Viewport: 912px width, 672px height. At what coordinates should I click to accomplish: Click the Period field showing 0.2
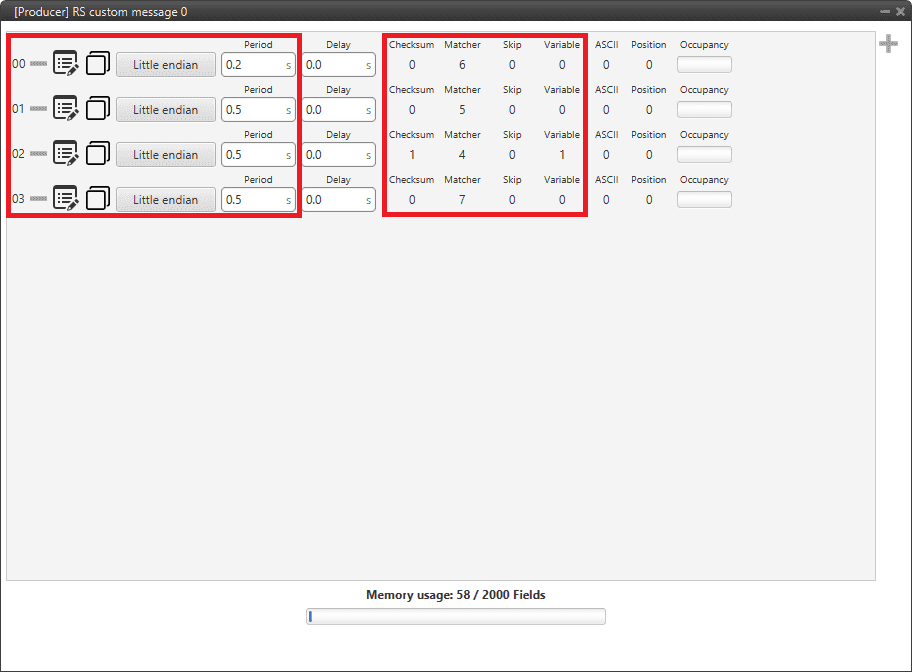click(x=252, y=65)
